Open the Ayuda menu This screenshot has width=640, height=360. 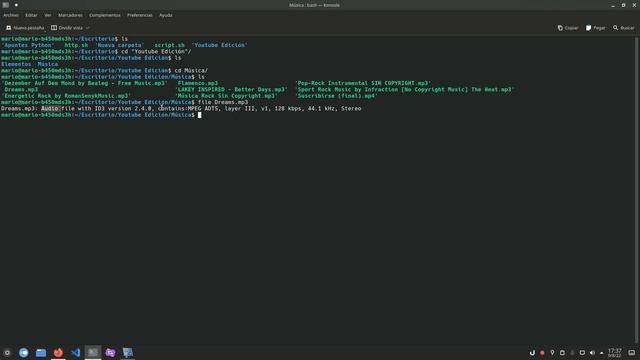point(166,15)
